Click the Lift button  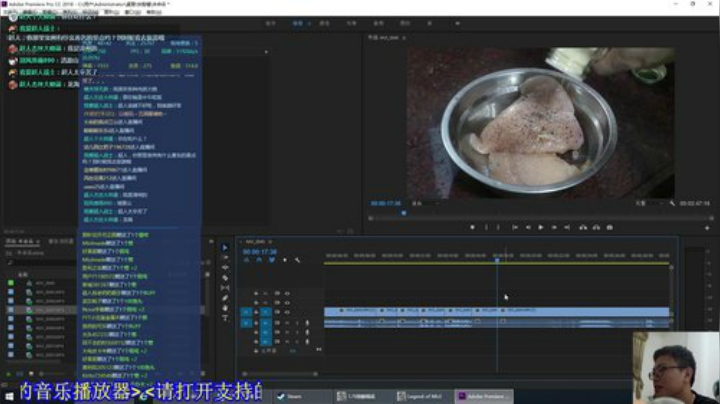(583, 227)
